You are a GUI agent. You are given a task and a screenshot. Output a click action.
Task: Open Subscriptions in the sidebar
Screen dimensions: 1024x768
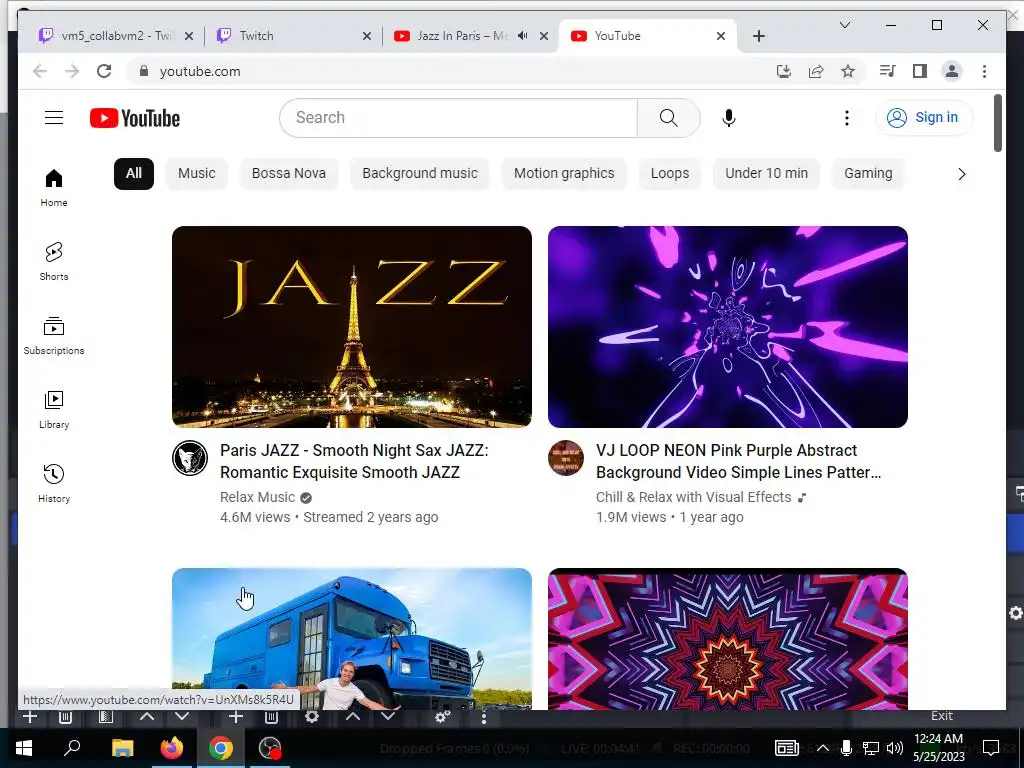[54, 336]
